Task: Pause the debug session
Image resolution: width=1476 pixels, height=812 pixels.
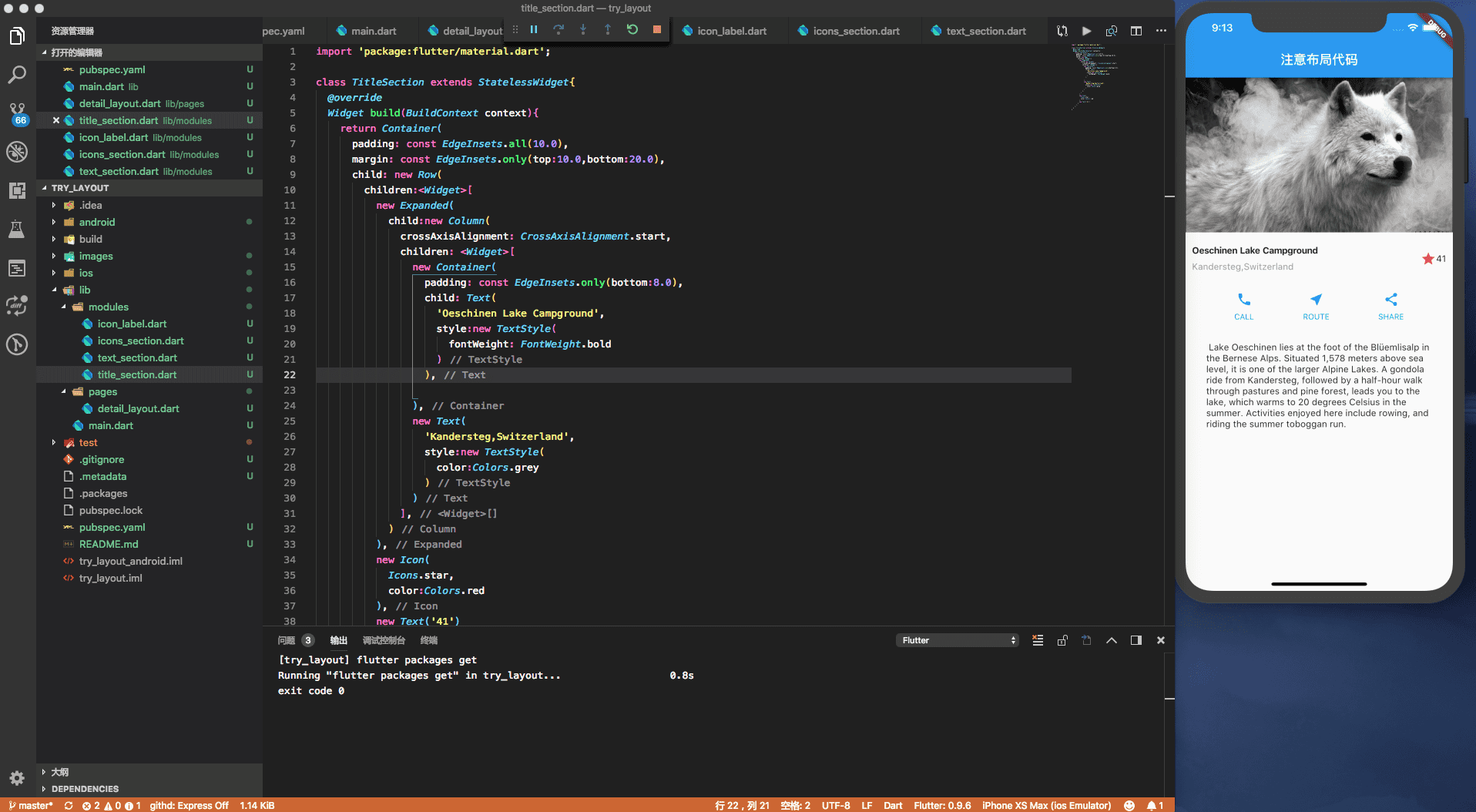Action: (x=534, y=30)
